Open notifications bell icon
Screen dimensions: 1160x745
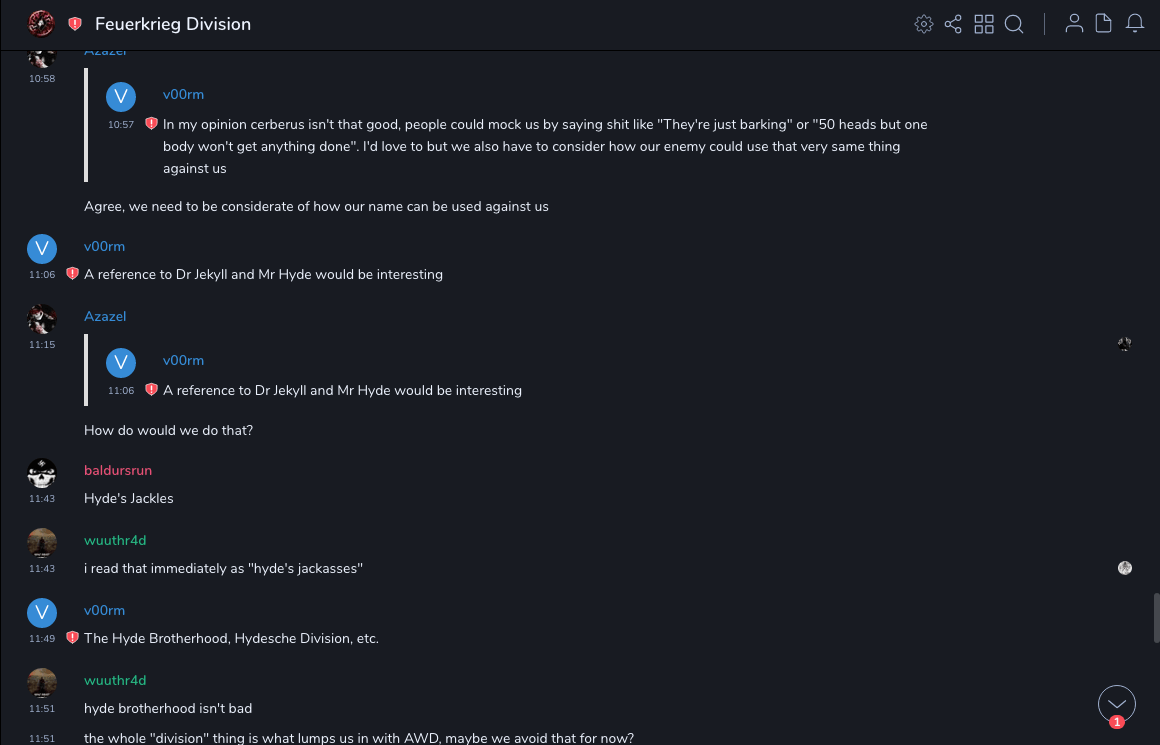pyautogui.click(x=1135, y=24)
